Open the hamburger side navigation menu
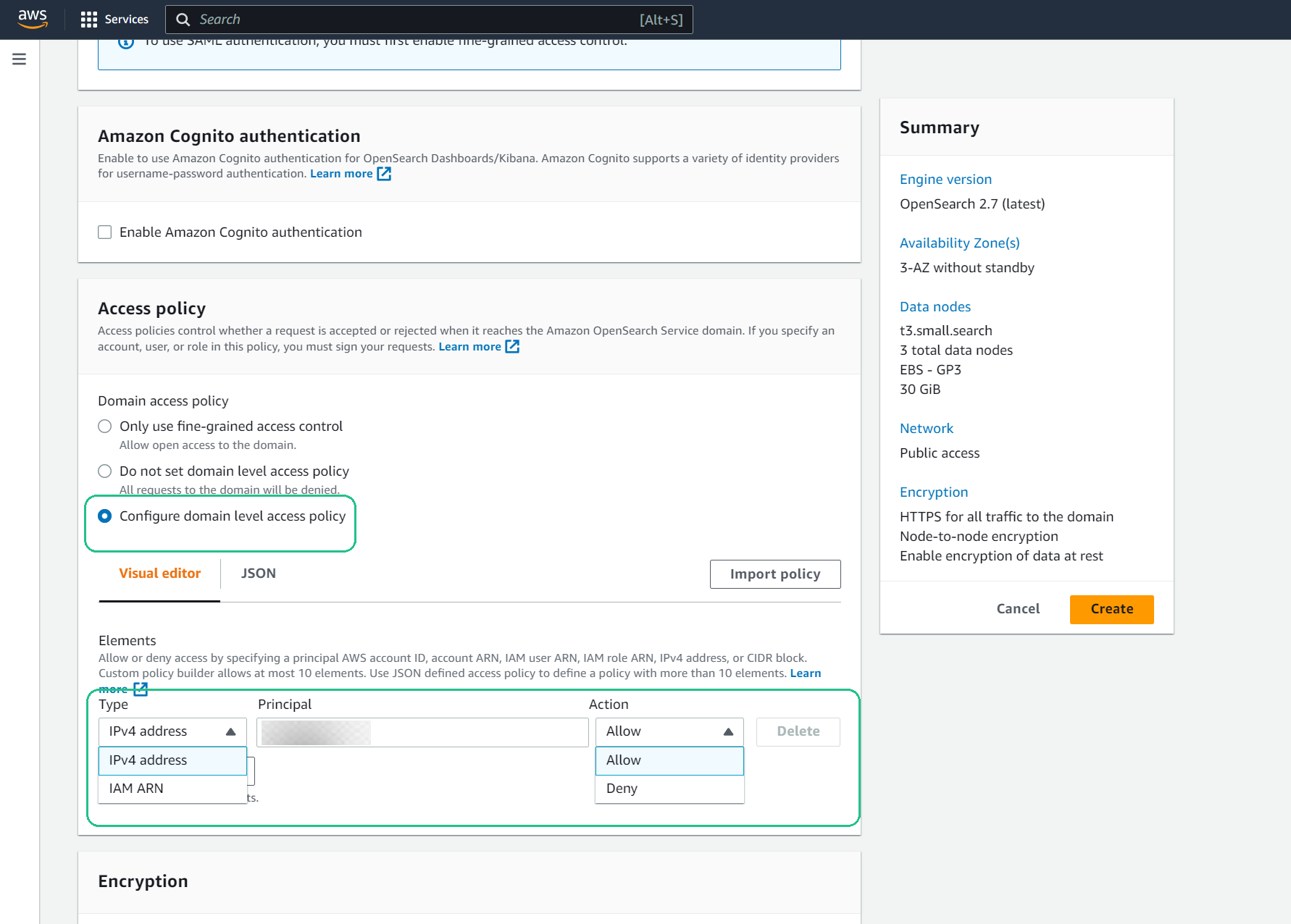Screen dimensions: 1291x924 [x=20, y=59]
